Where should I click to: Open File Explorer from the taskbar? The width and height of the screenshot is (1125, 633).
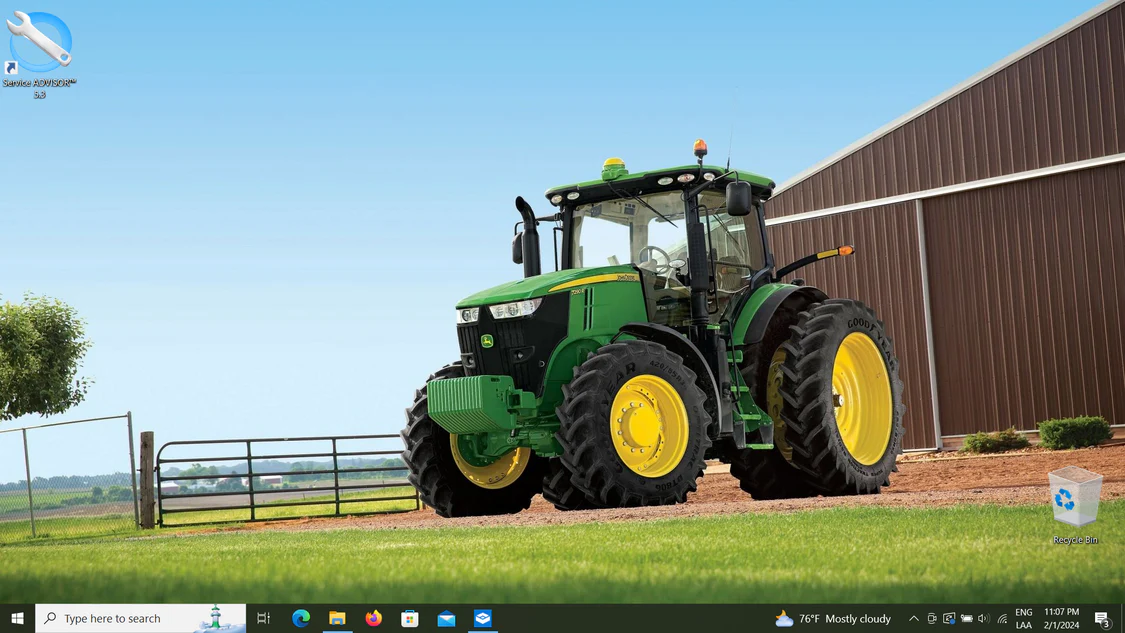point(337,619)
